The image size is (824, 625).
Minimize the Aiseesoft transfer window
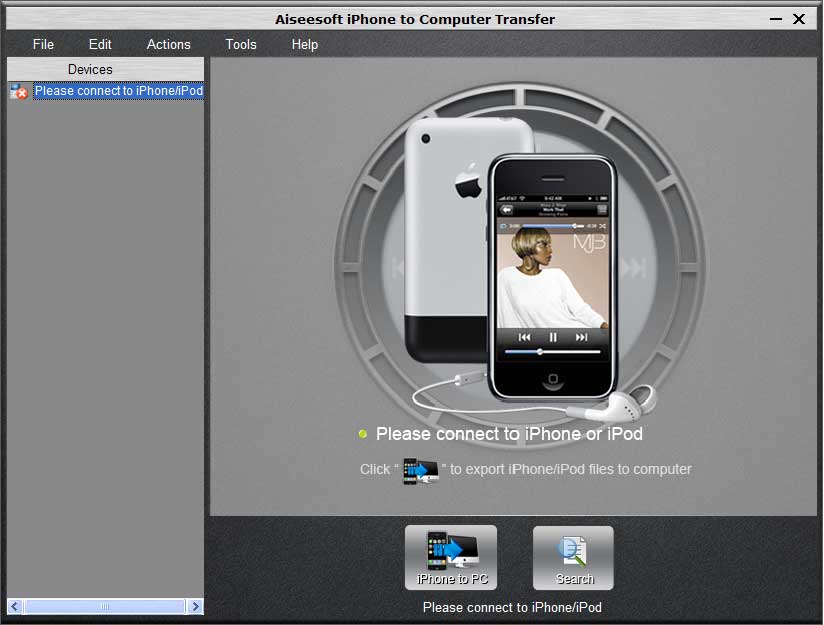pos(776,19)
